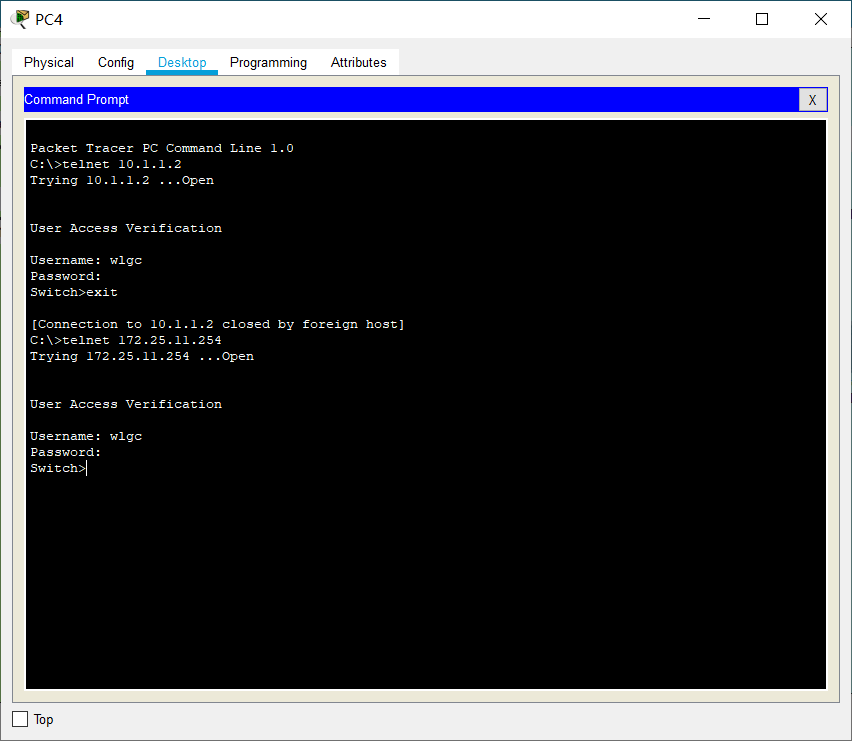Click the 'Switch>exit' line
This screenshot has height=741, width=852.
coord(74,292)
